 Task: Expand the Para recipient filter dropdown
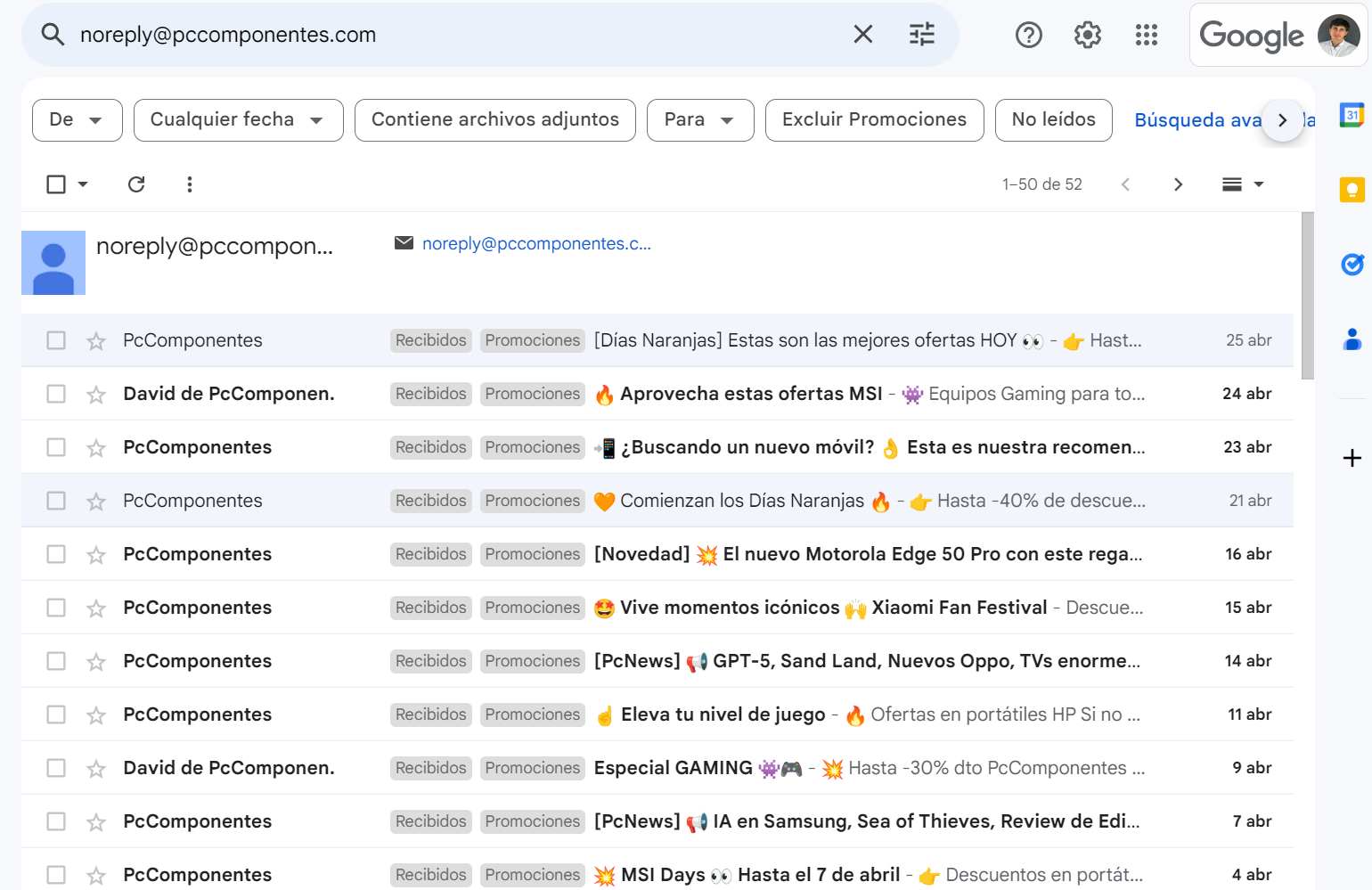699,120
